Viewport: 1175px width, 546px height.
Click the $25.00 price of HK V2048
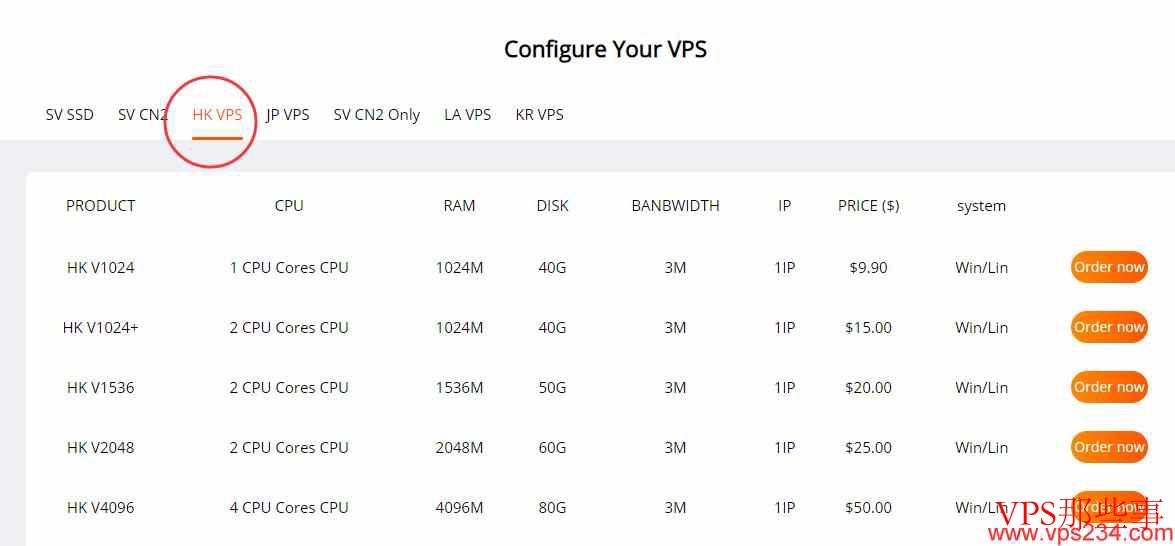point(869,447)
